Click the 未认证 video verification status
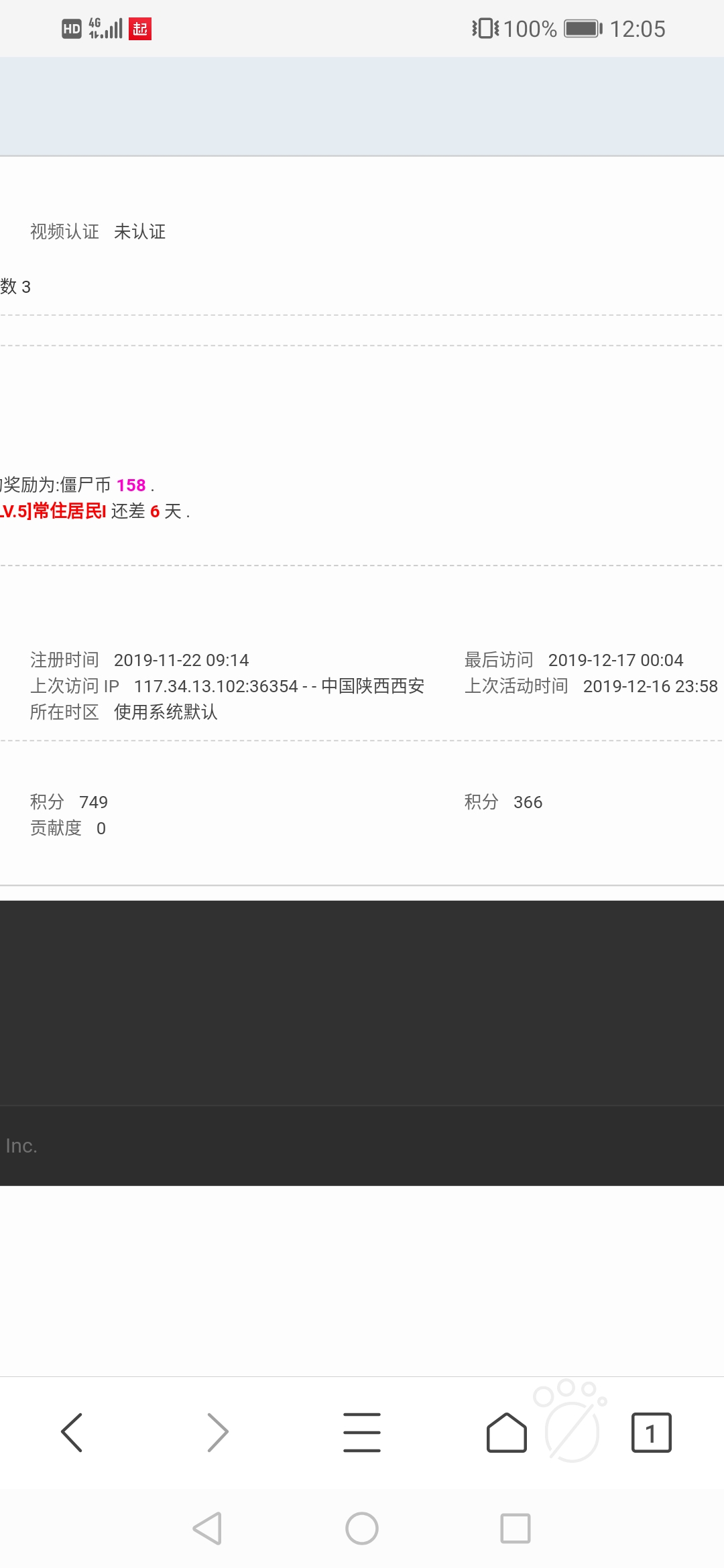724x1568 pixels. (x=139, y=232)
